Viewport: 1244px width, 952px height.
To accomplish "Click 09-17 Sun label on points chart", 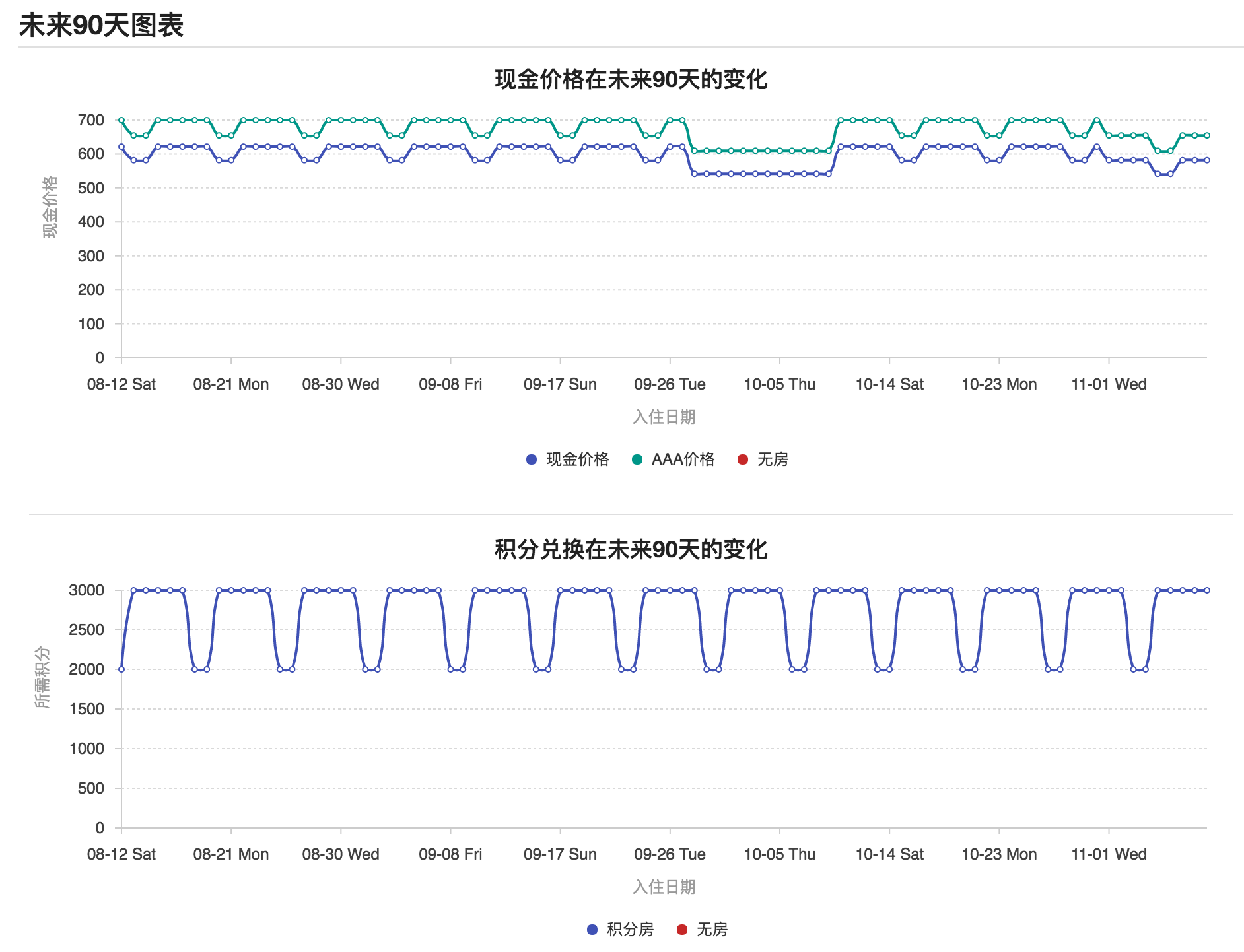I will (x=560, y=854).
